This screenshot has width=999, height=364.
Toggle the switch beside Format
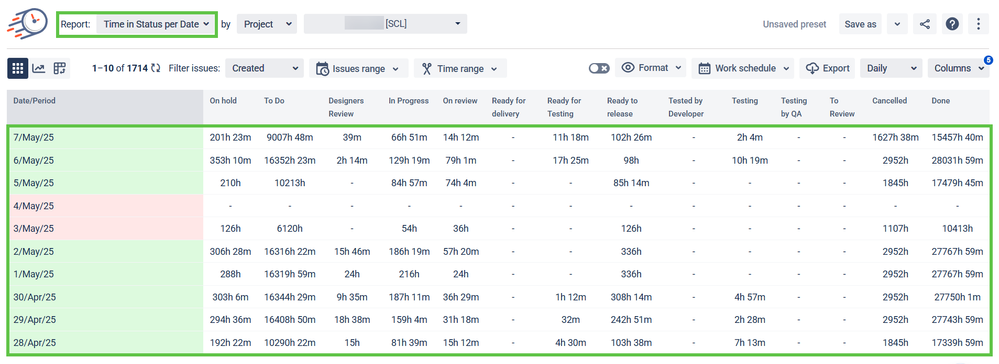point(600,68)
